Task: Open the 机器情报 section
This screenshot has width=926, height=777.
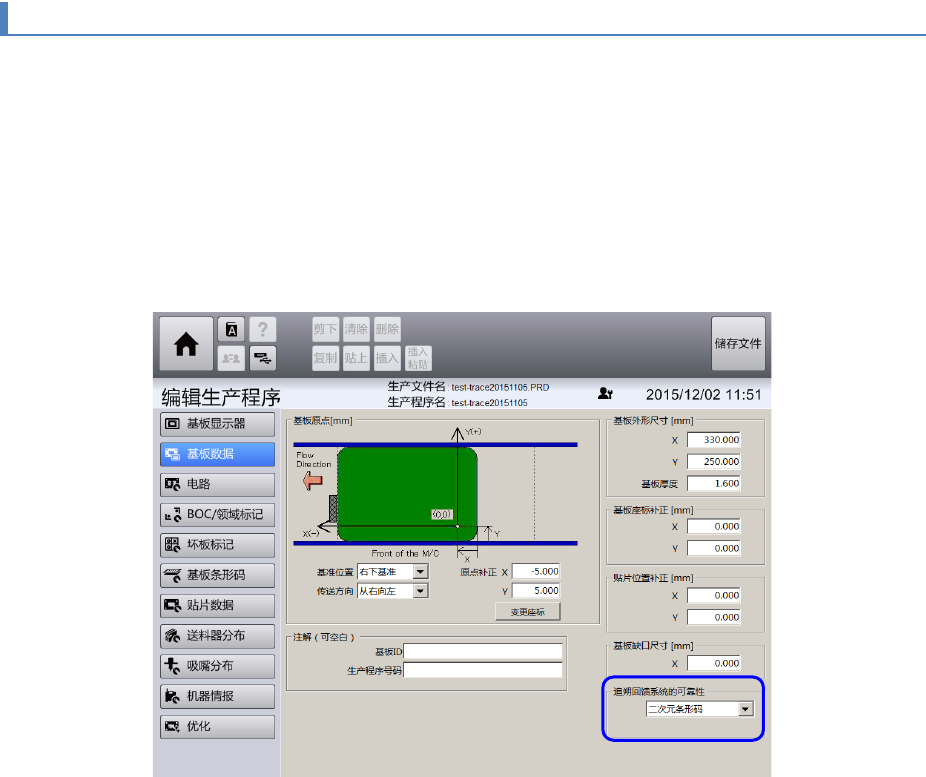Action: click(x=217, y=696)
